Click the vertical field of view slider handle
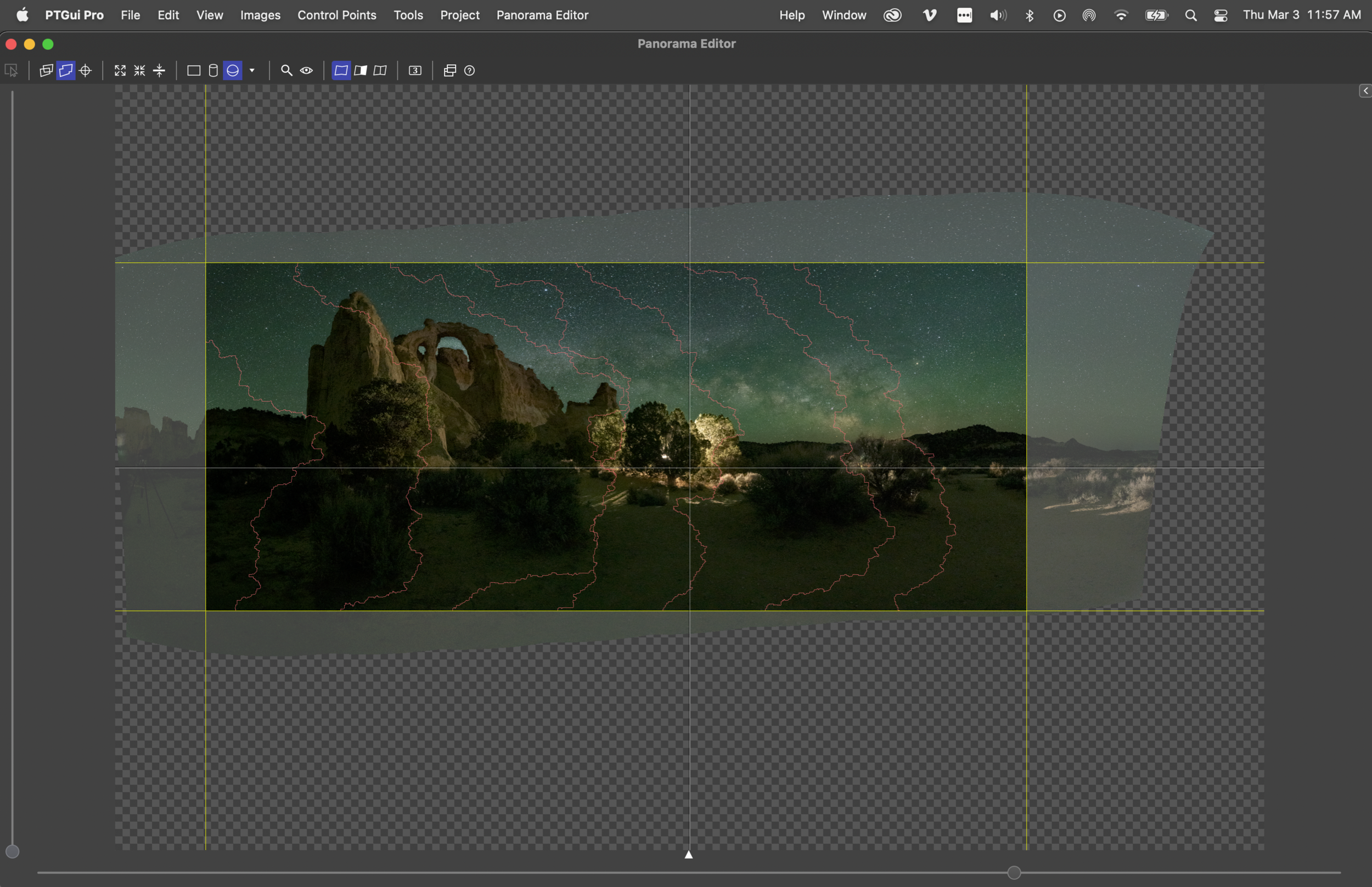Viewport: 1372px width, 887px height. [12, 851]
